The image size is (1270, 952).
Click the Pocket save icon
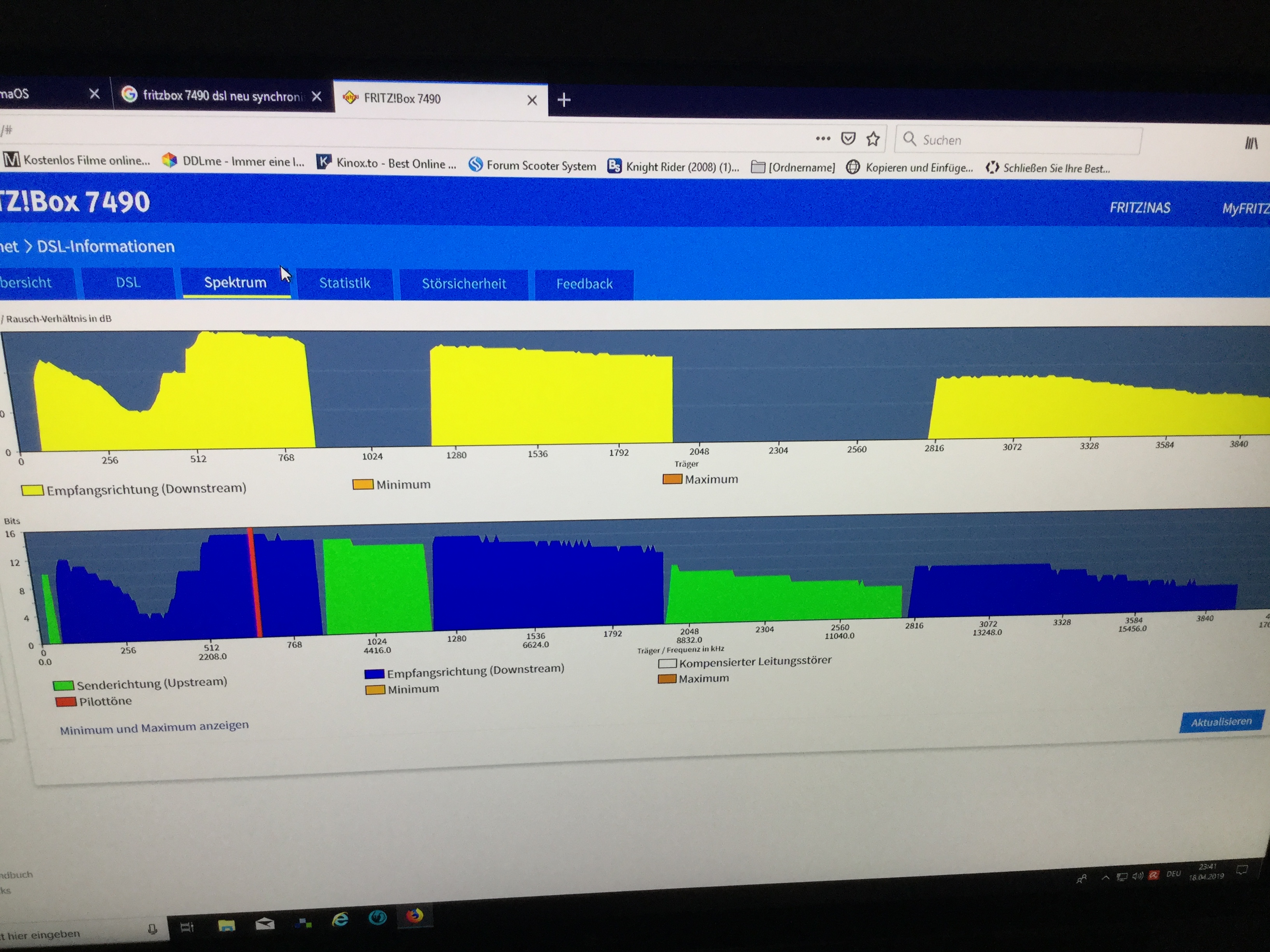coord(848,138)
